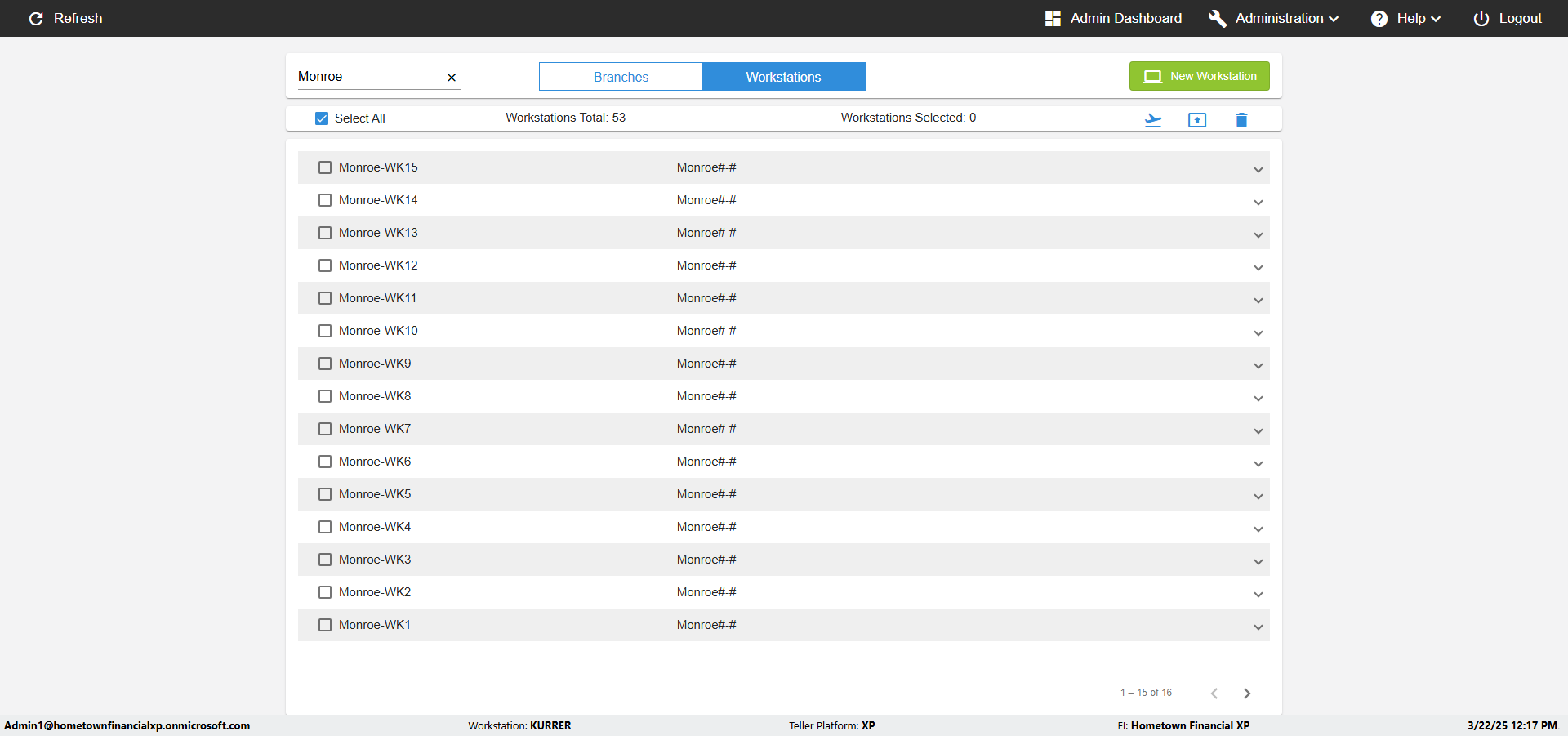The height and width of the screenshot is (736, 1568).
Task: Check the Monroe-WK3 checkbox
Action: 325,560
